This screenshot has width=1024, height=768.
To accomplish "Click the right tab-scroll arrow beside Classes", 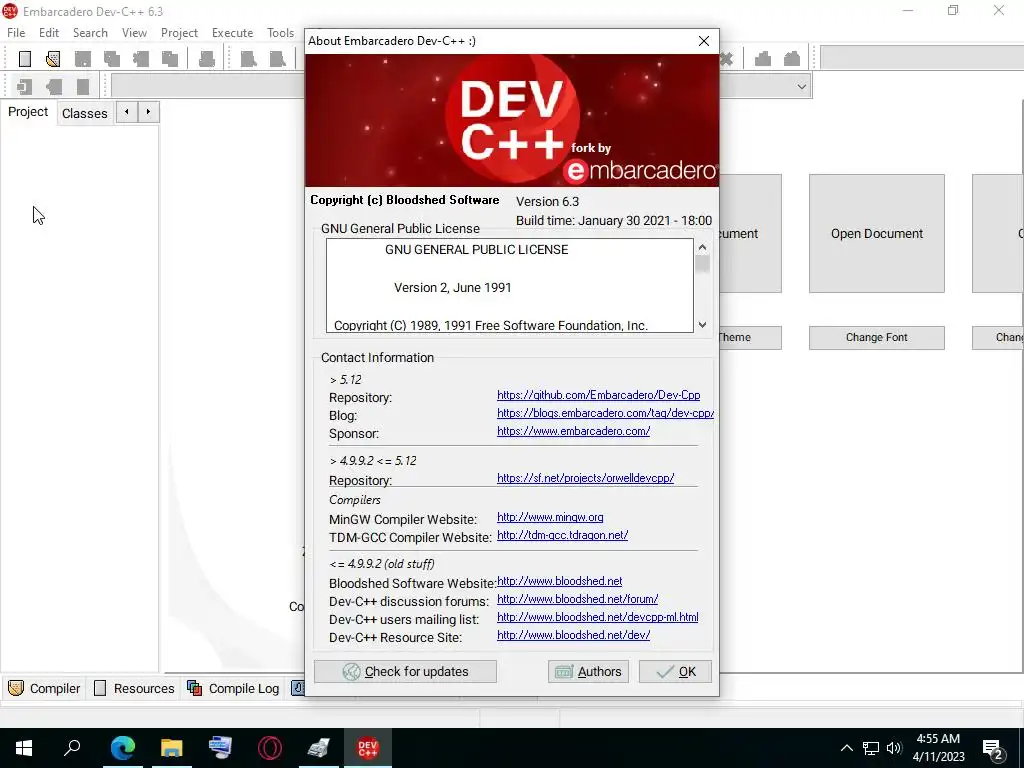I will (148, 112).
